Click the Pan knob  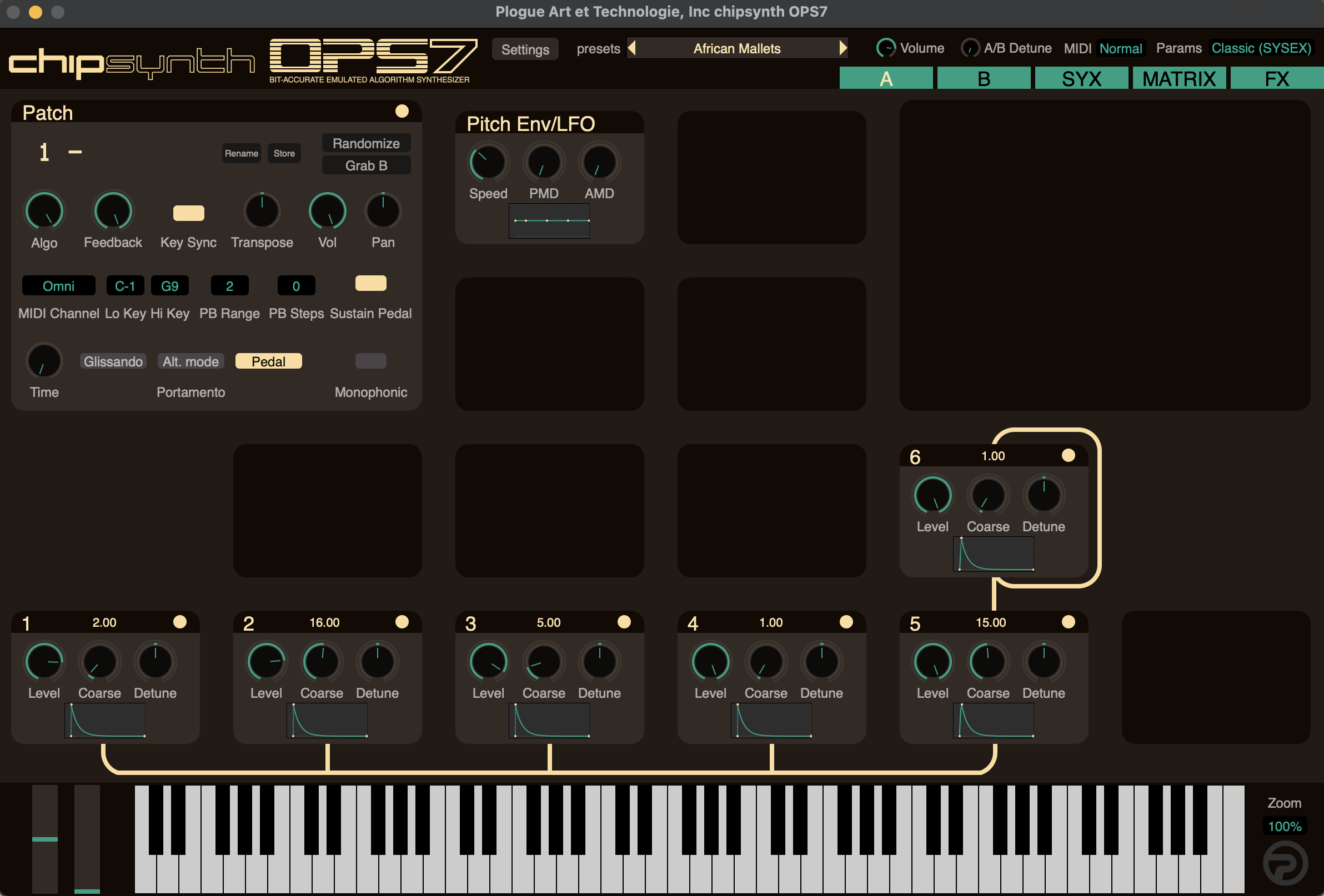coord(383,211)
